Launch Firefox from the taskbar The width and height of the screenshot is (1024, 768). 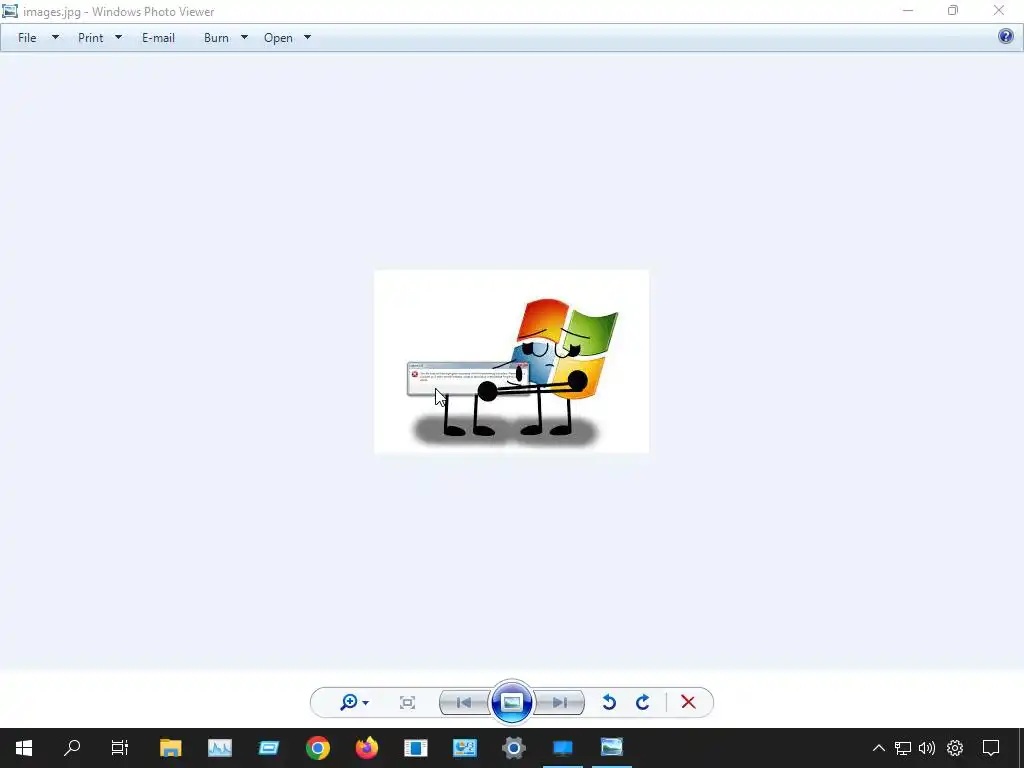[x=366, y=748]
